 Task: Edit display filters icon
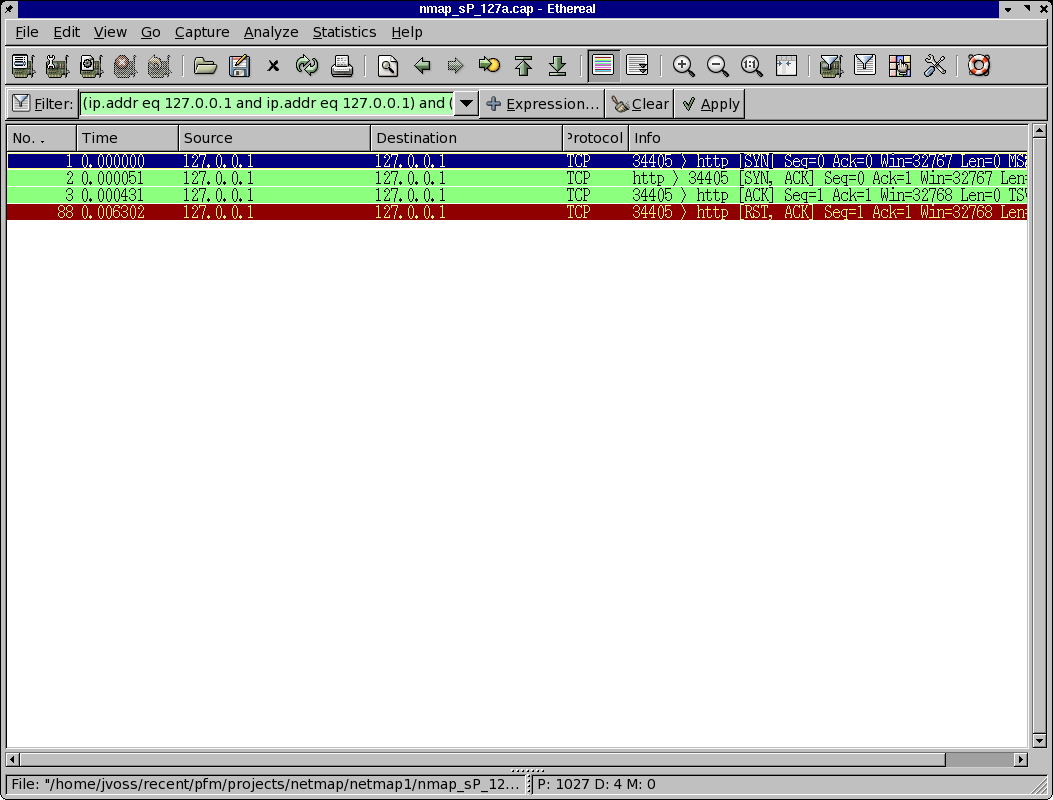pyautogui.click(x=866, y=66)
